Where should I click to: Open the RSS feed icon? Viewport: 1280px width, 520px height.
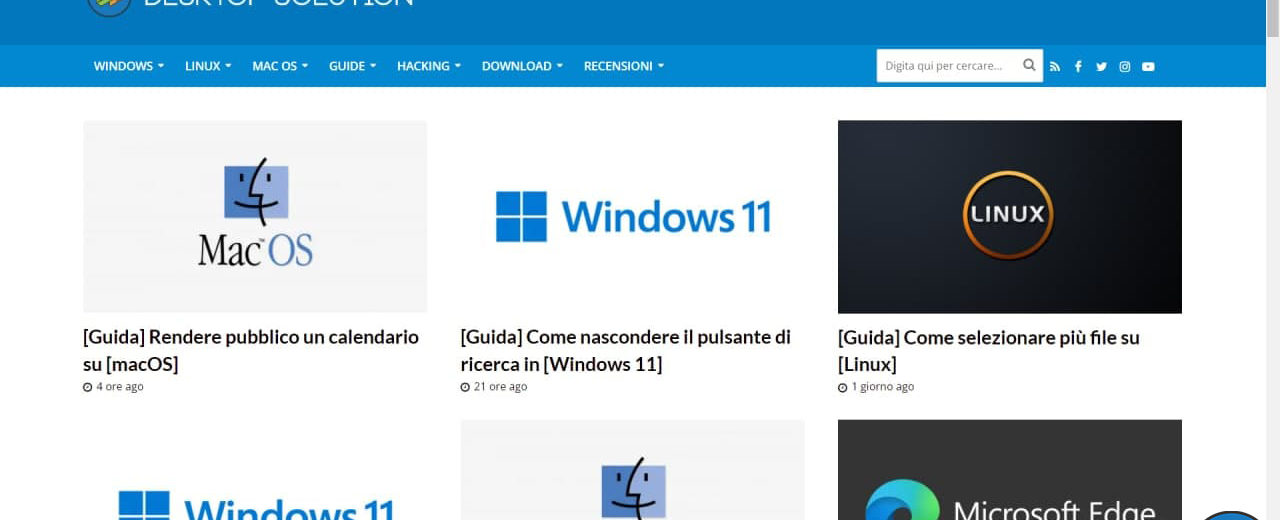coord(1054,66)
